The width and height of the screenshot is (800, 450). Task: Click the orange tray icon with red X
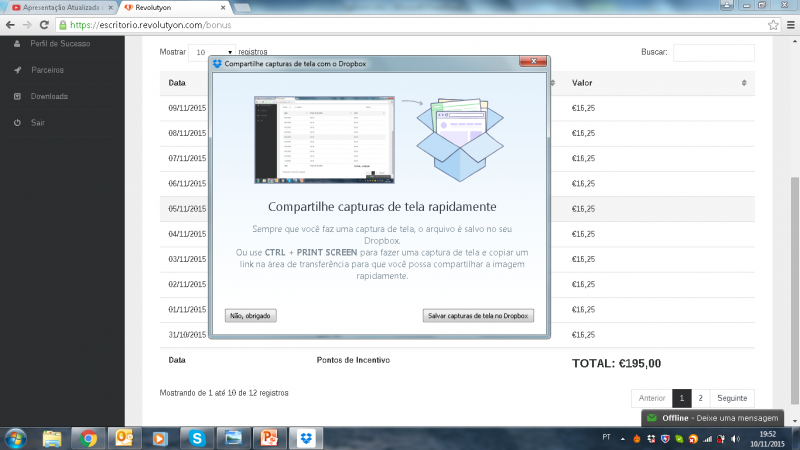[693, 439]
